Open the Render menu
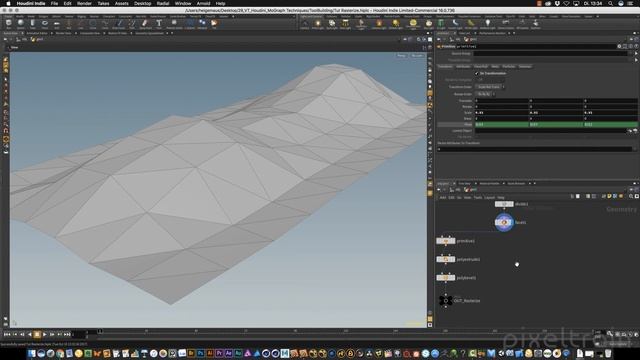The image size is (640, 360). [x=84, y=3]
